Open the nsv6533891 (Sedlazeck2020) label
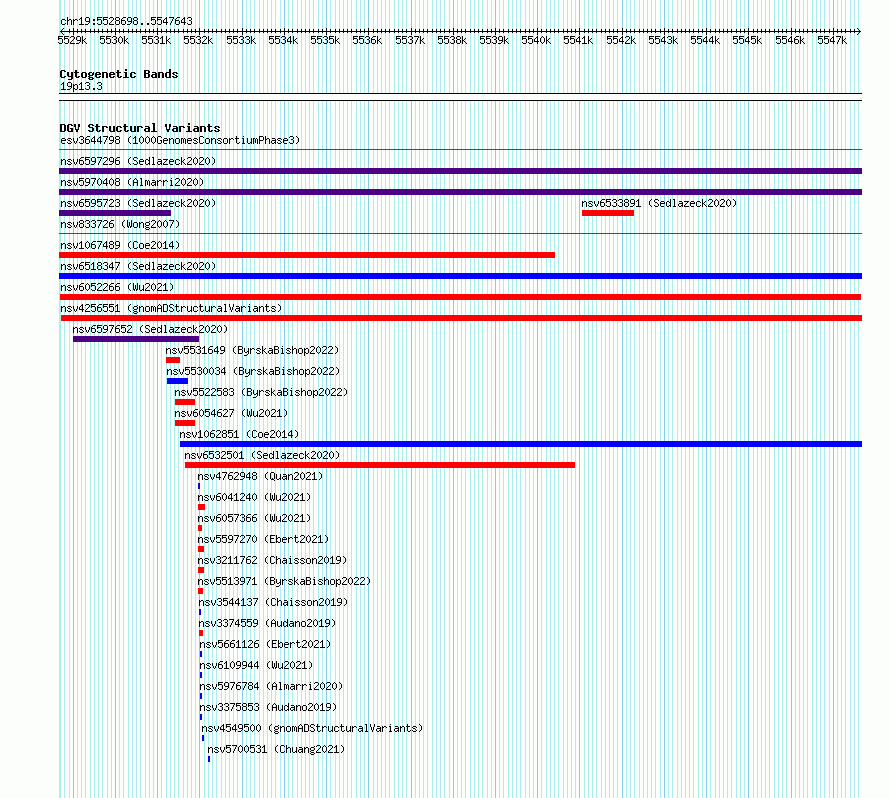Viewport: 890px width, 798px height. [659, 203]
